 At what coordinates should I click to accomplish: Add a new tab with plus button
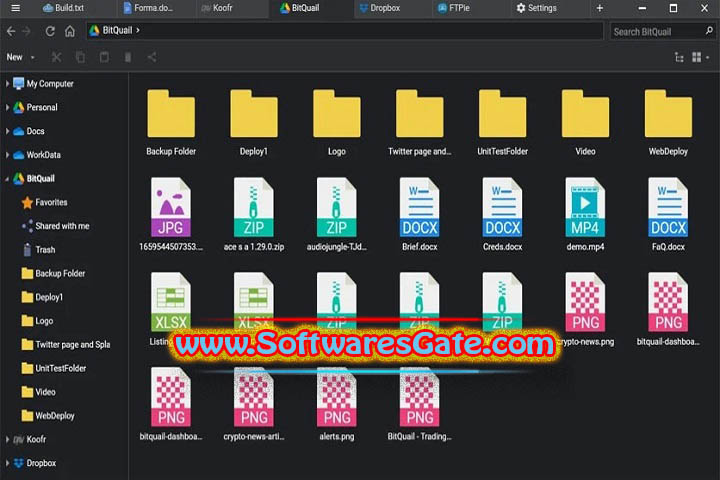pyautogui.click(x=600, y=8)
